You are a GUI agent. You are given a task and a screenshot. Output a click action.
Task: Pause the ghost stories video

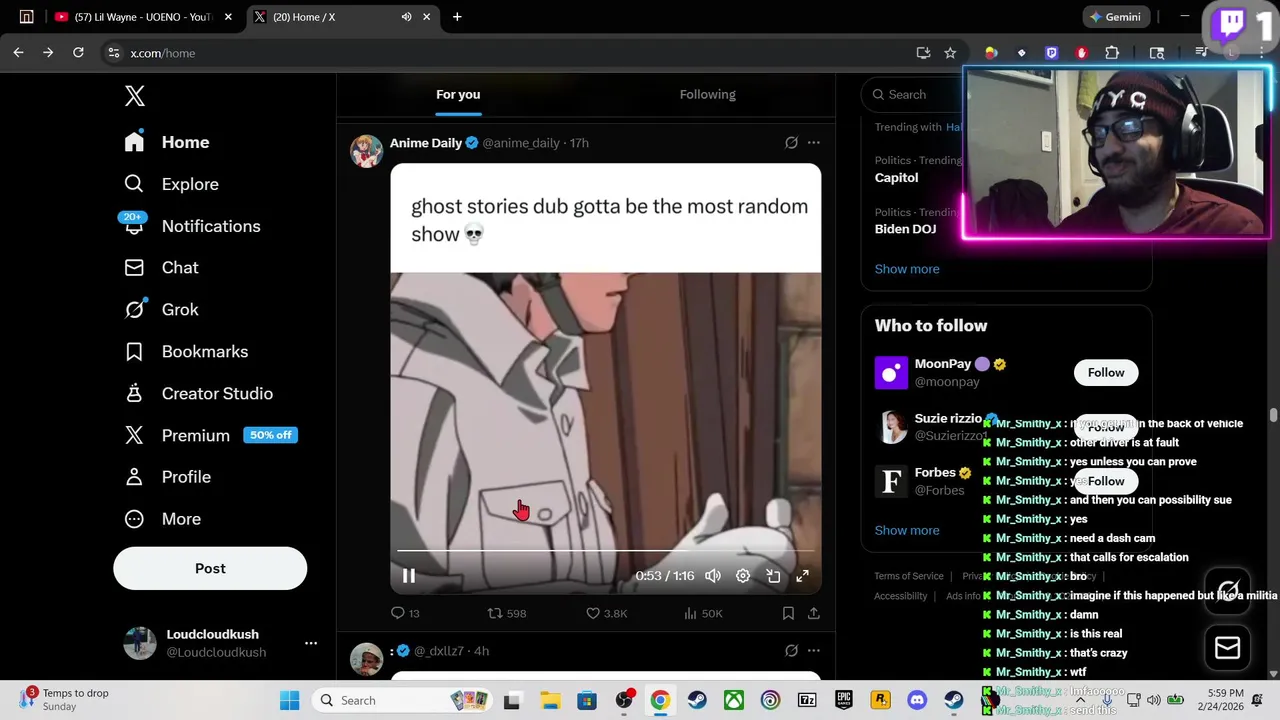coord(409,575)
